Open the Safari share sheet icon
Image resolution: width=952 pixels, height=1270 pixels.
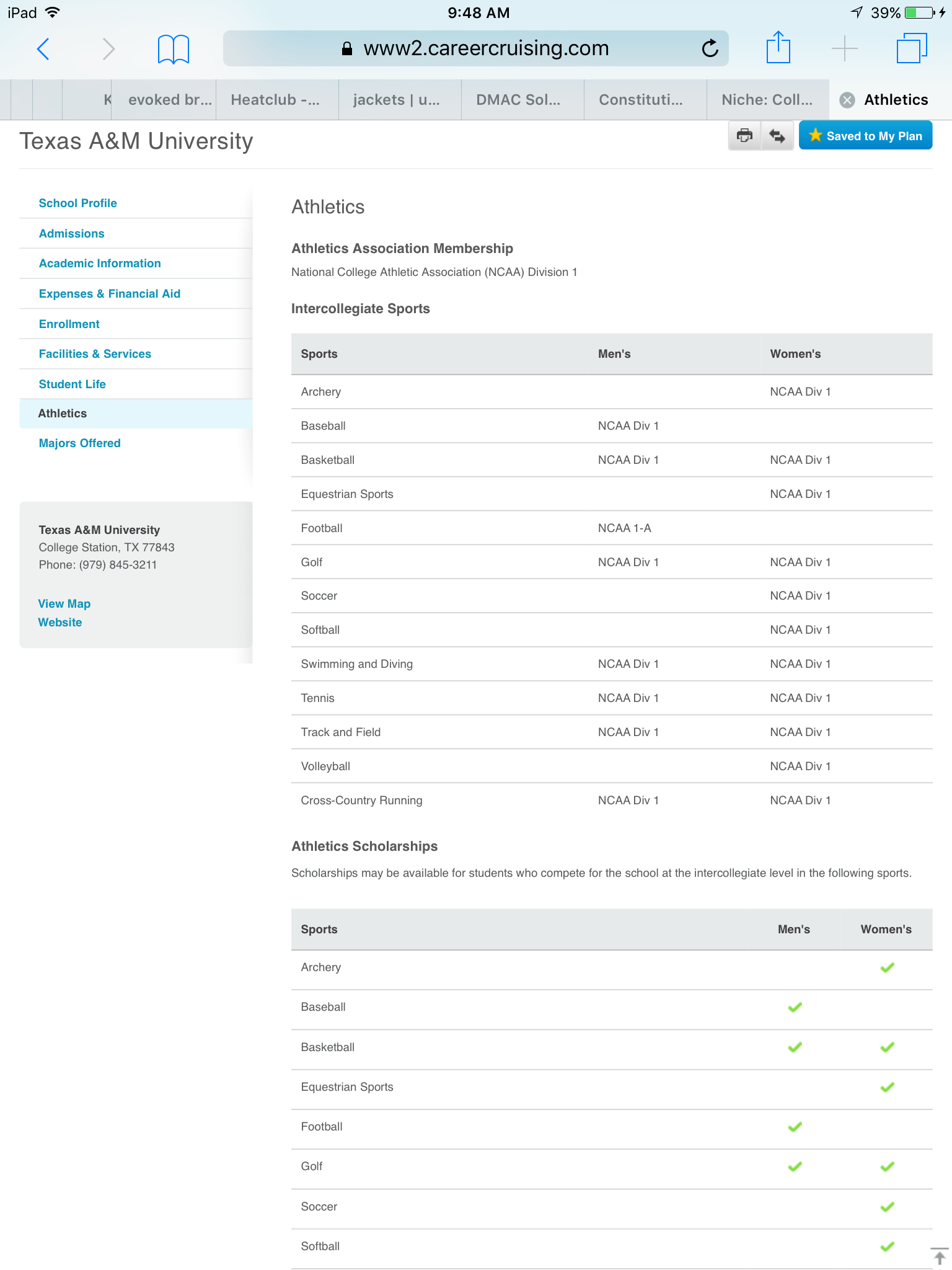click(x=778, y=48)
